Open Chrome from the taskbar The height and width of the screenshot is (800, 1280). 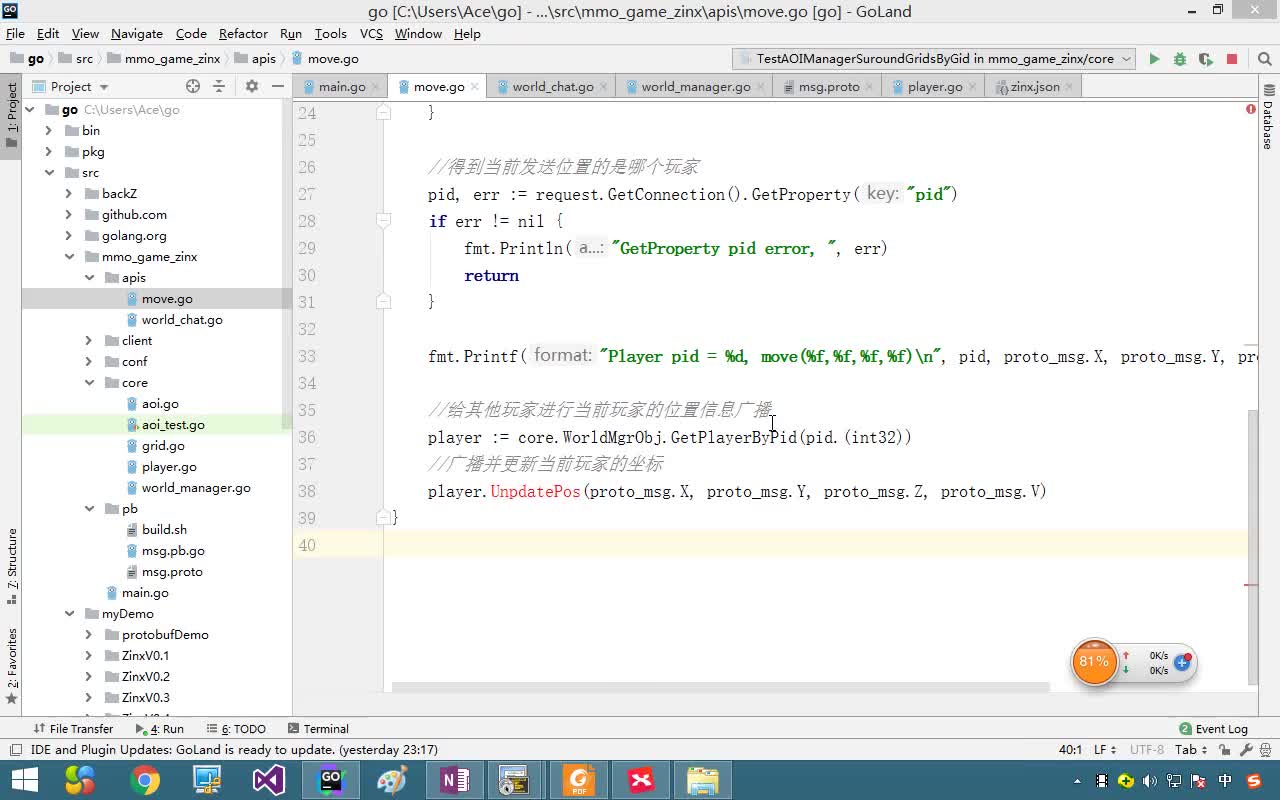coord(145,780)
